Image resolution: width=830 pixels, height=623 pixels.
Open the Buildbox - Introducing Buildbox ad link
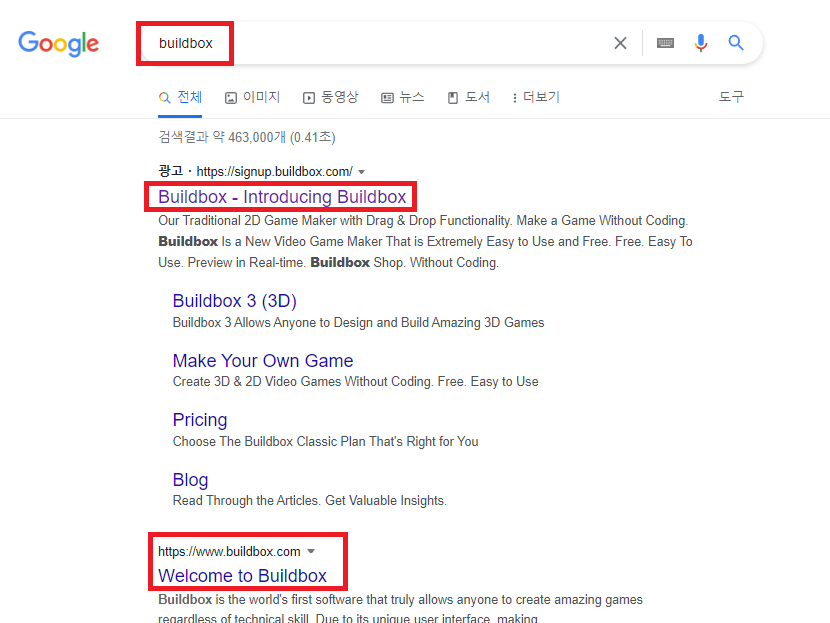coord(282,197)
